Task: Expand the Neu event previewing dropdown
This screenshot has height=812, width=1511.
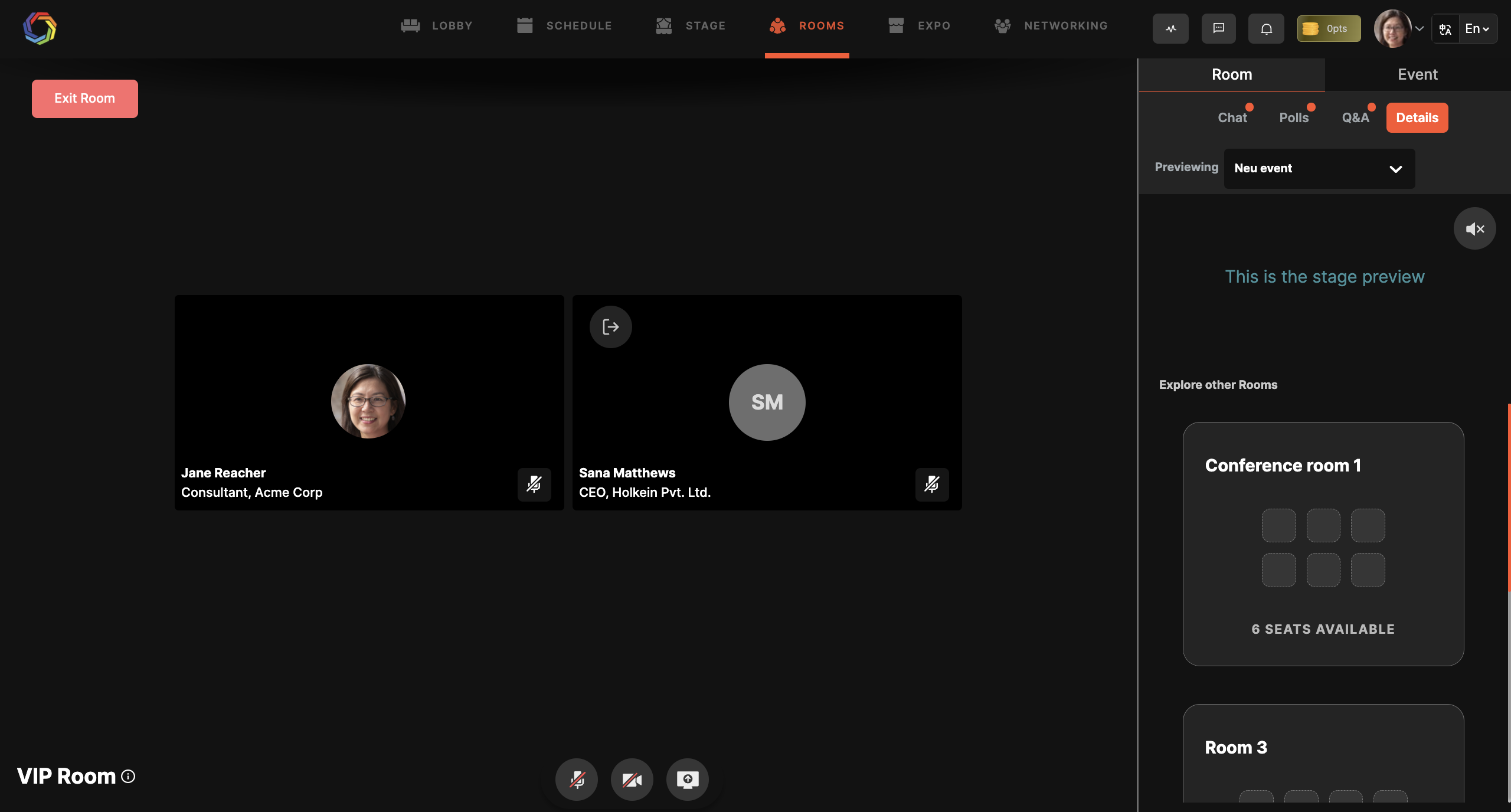Action: pos(1319,169)
